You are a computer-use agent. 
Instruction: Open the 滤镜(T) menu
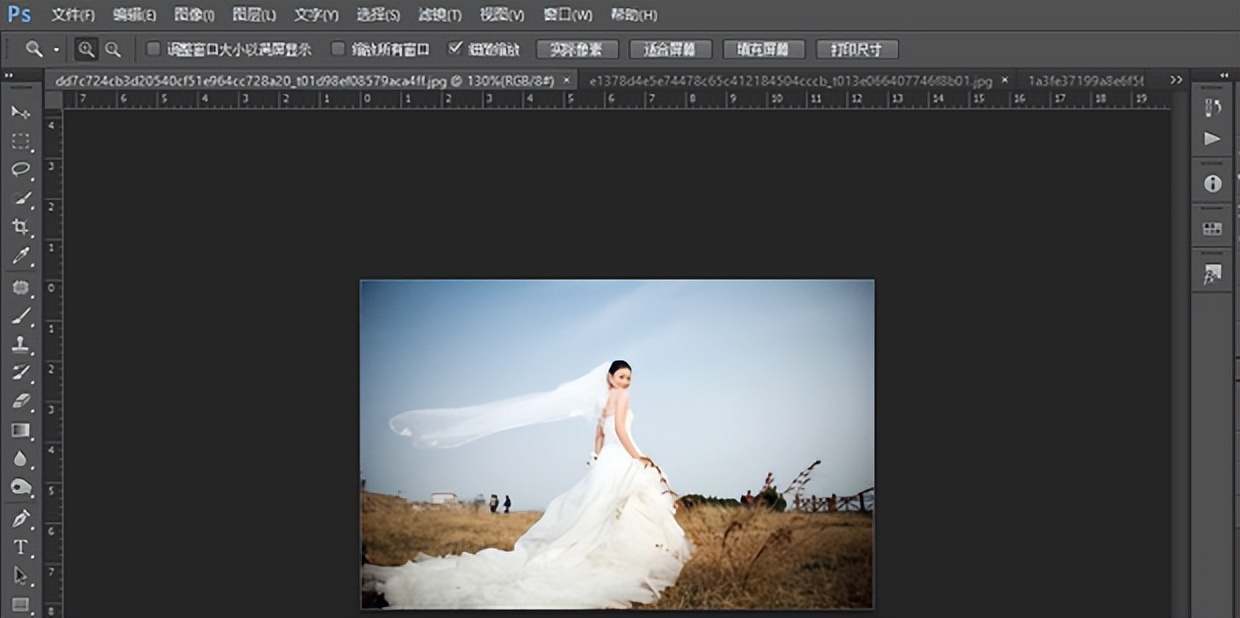point(439,15)
